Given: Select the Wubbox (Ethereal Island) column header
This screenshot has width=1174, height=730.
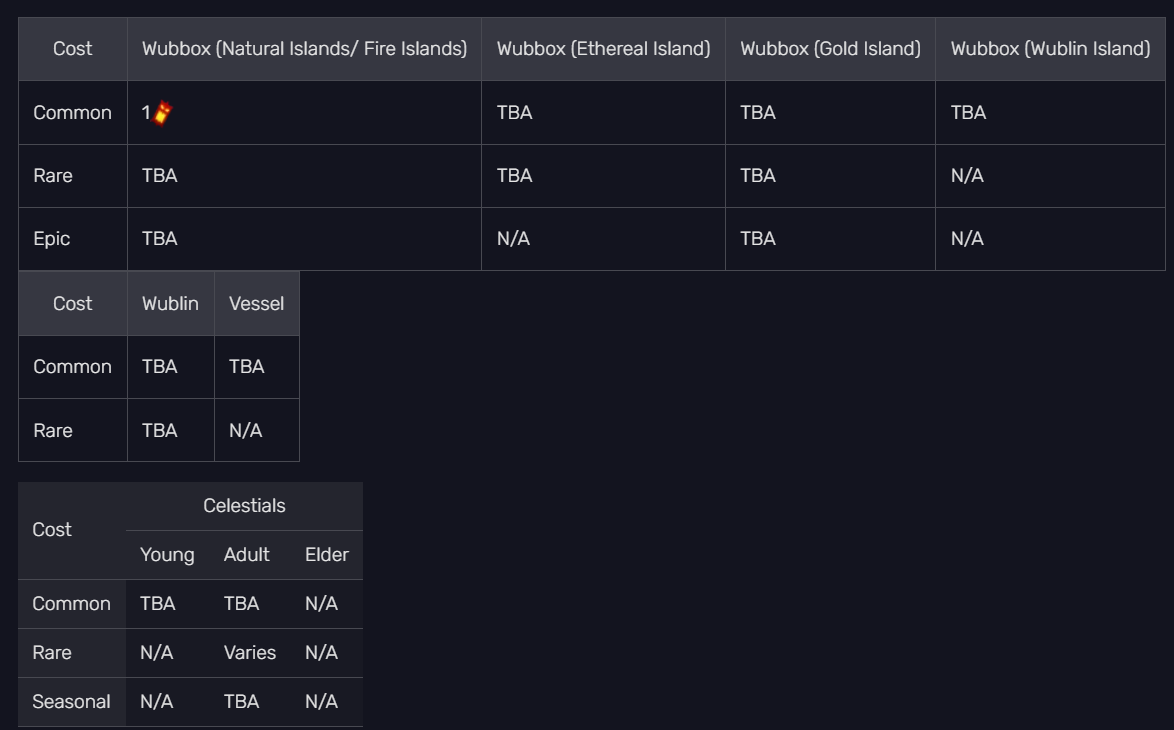Looking at the screenshot, I should (603, 48).
